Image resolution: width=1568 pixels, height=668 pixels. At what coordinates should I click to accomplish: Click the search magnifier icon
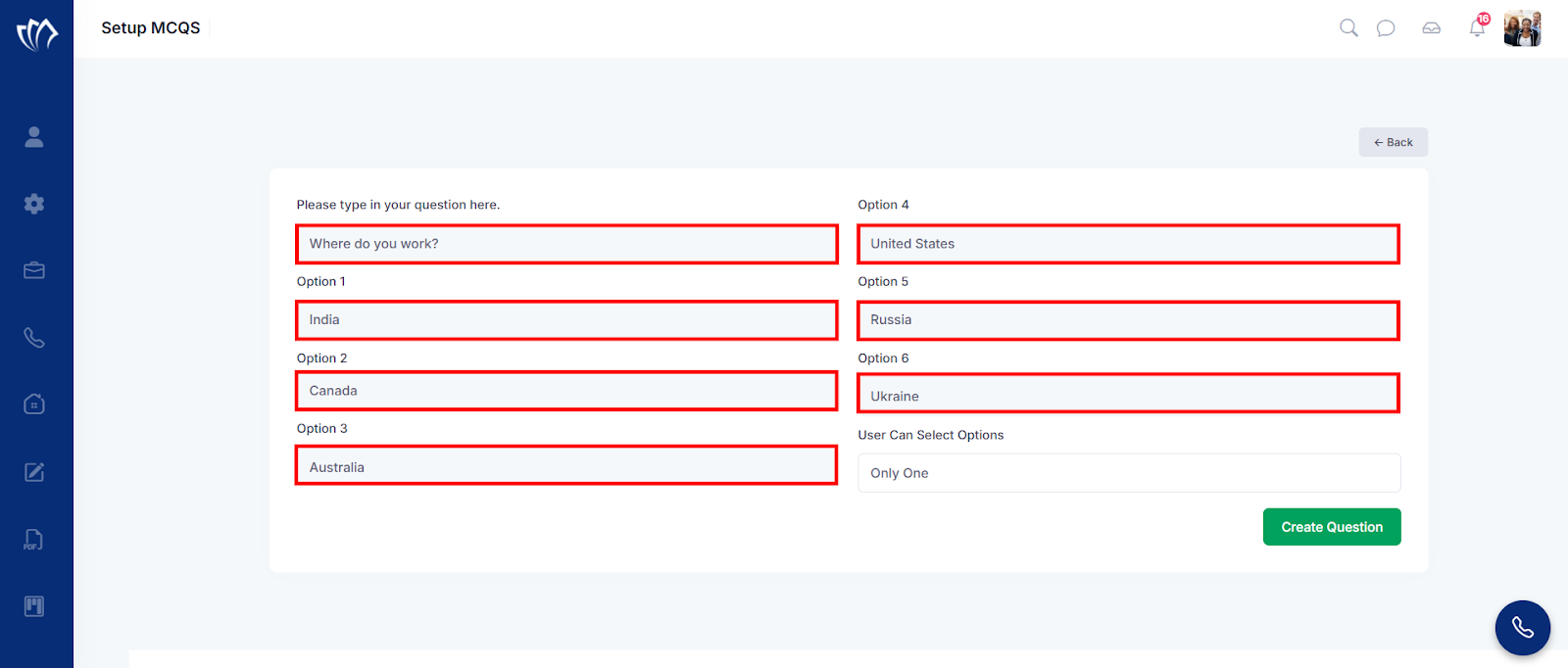tap(1349, 27)
